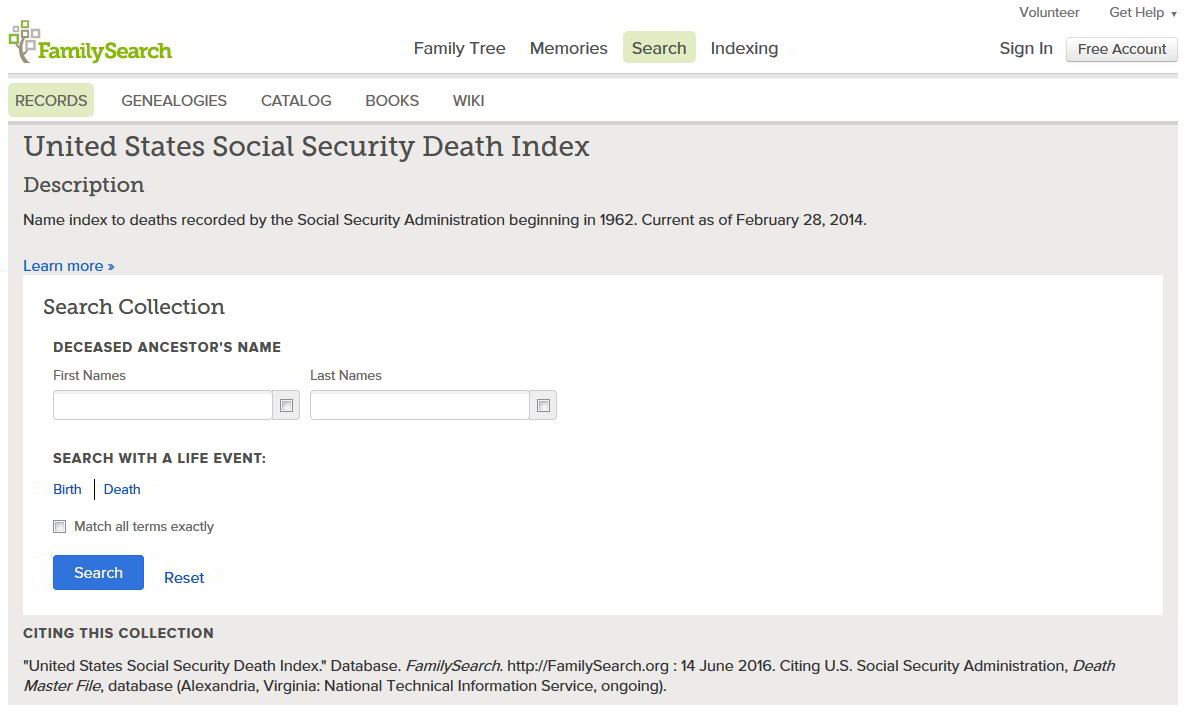This screenshot has height=721, width=1185.
Task: Click the United States Social Security Death Index heading
Action: click(x=306, y=147)
